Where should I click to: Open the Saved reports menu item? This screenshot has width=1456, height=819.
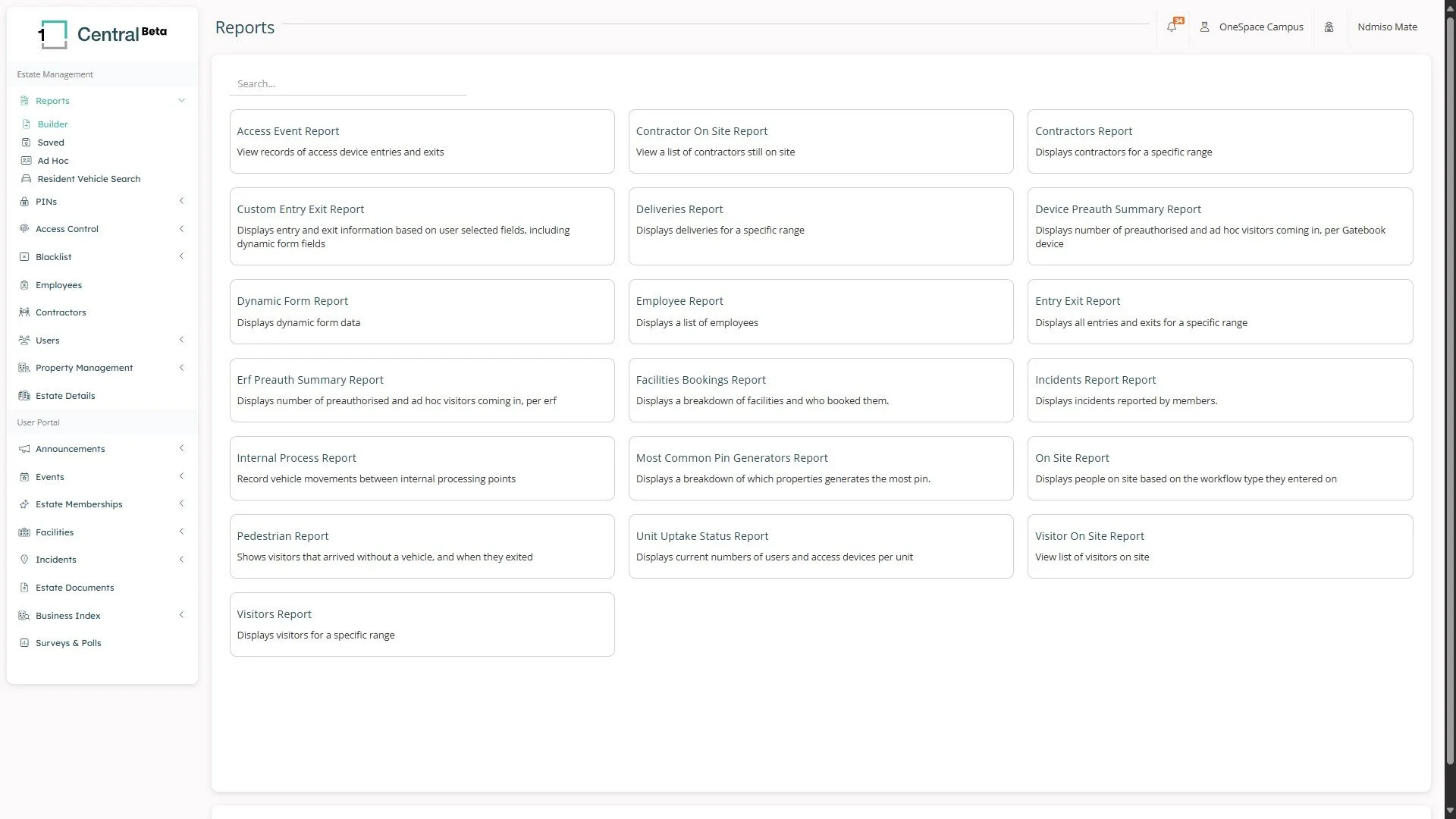(51, 143)
